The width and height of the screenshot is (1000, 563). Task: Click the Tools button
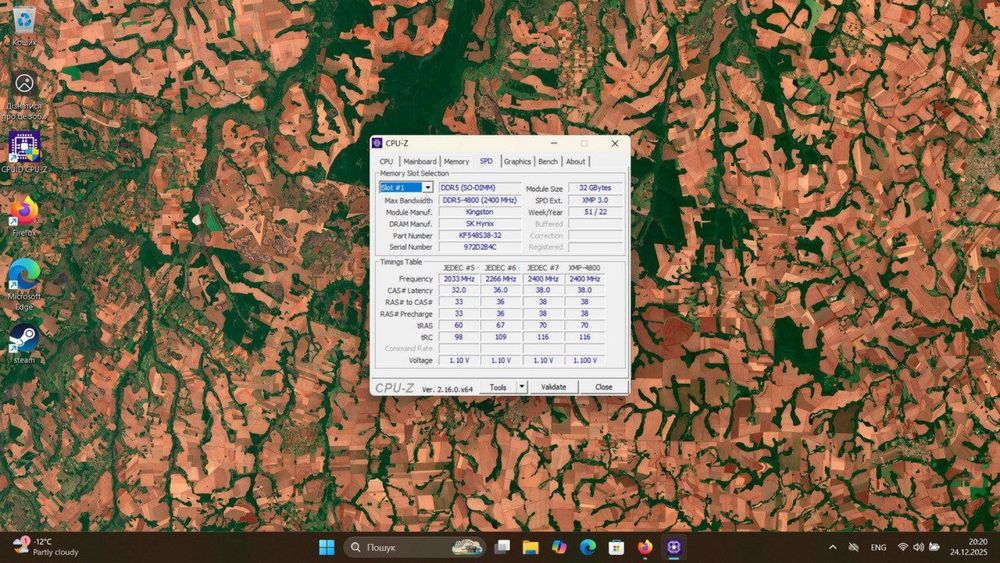coord(498,387)
